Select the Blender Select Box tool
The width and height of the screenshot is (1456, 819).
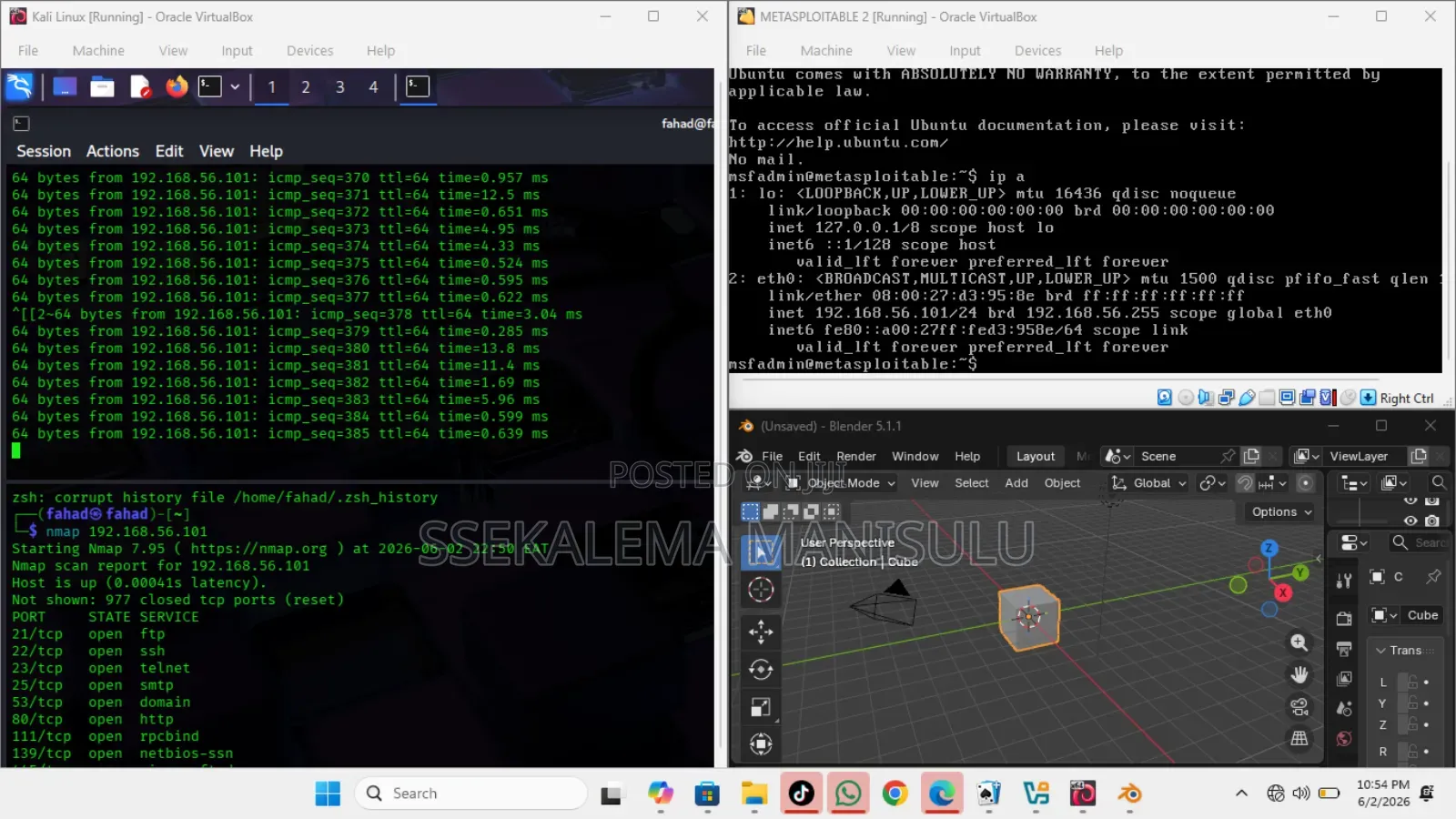[x=761, y=551]
